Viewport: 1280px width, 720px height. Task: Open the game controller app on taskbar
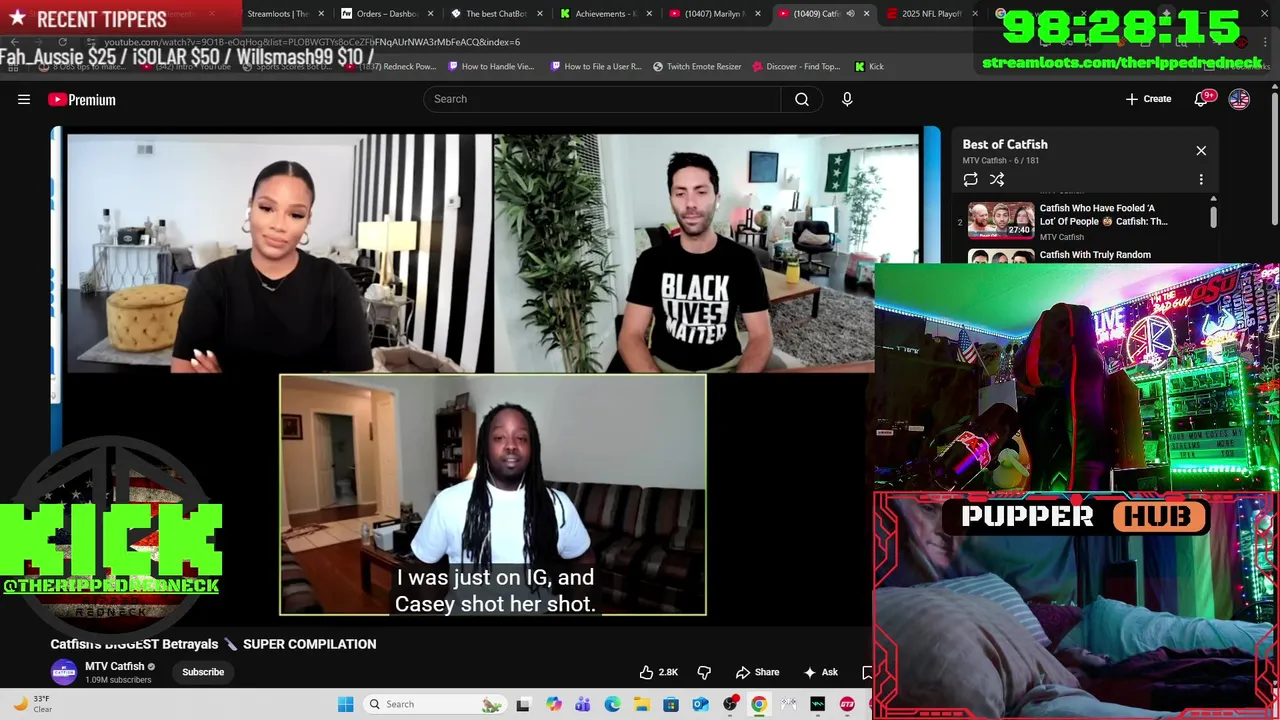pos(789,704)
